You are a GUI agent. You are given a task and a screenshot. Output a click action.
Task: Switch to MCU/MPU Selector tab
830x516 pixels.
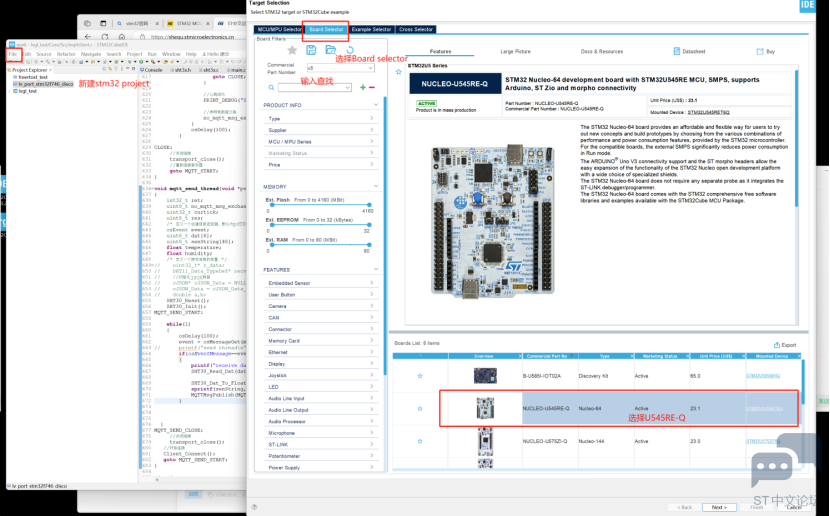(278, 29)
